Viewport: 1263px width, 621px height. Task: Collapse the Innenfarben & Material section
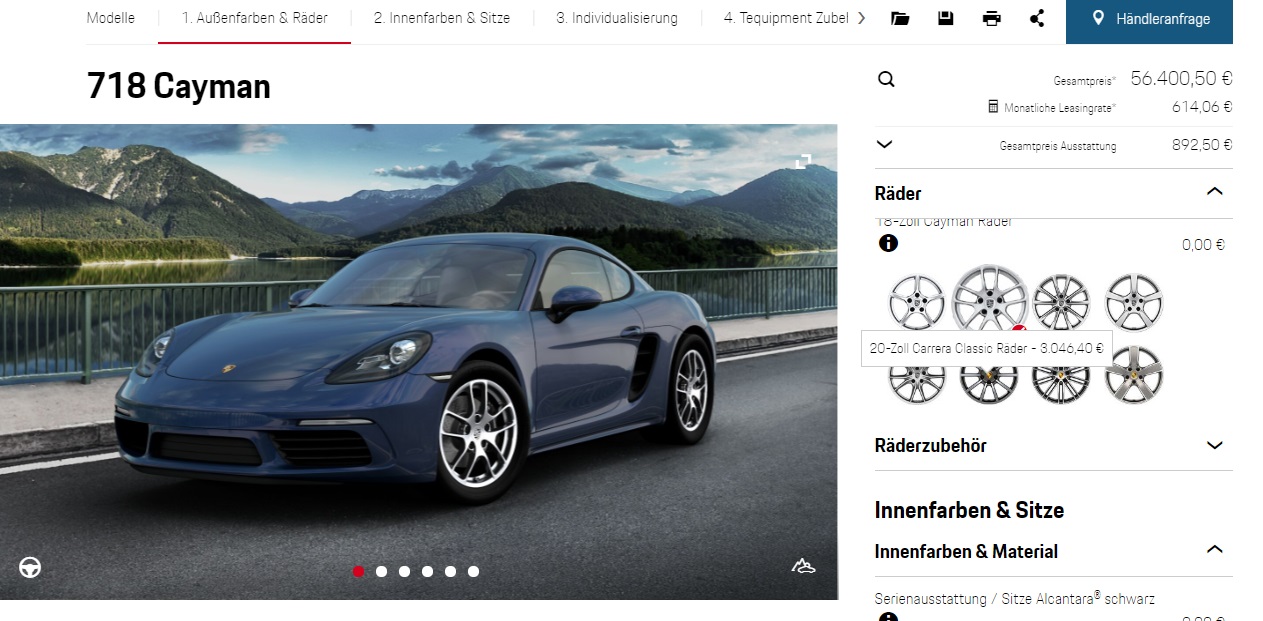[1215, 549]
